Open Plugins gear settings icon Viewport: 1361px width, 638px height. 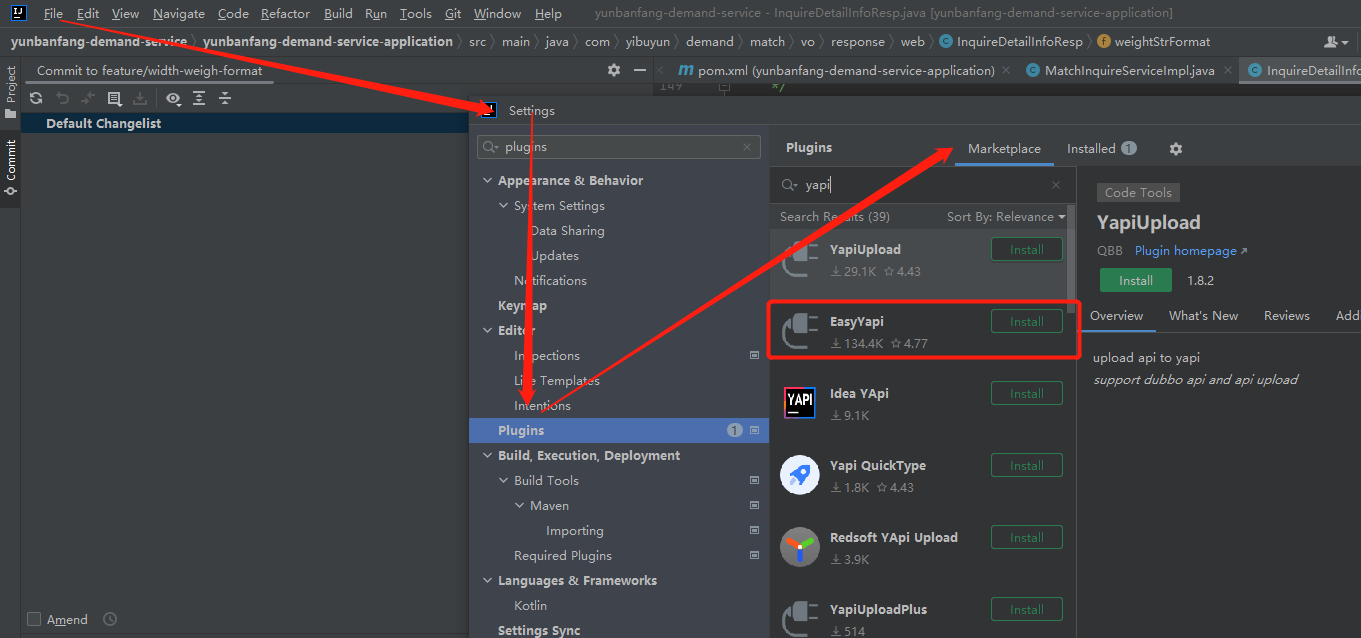[x=1176, y=148]
